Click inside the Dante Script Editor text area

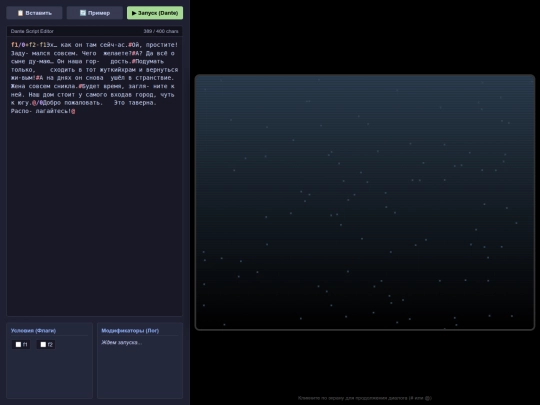pyautogui.click(x=95, y=176)
